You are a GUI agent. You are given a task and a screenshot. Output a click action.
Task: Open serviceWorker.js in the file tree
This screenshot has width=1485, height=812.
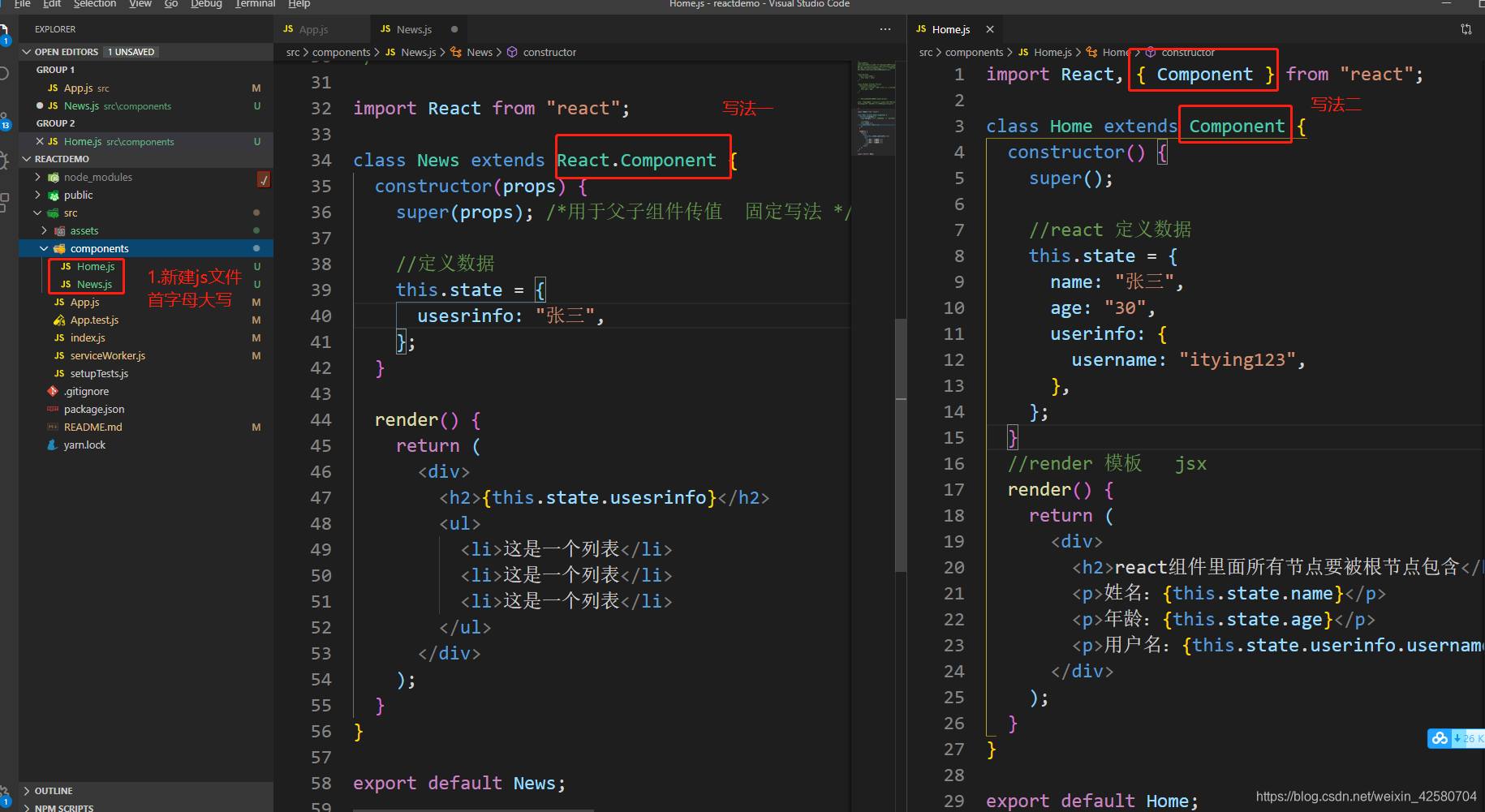coord(108,355)
